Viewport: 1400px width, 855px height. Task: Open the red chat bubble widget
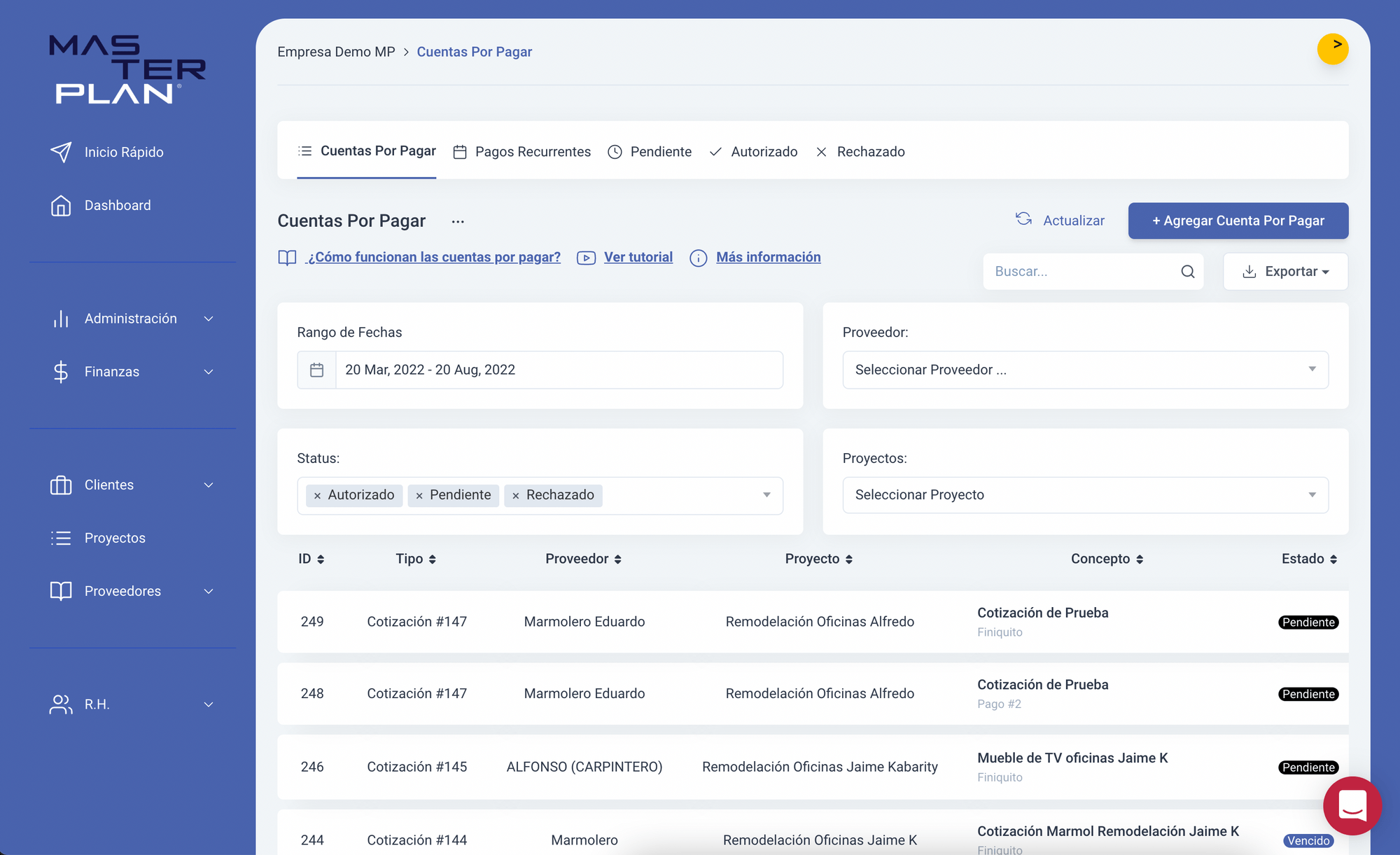(x=1352, y=805)
